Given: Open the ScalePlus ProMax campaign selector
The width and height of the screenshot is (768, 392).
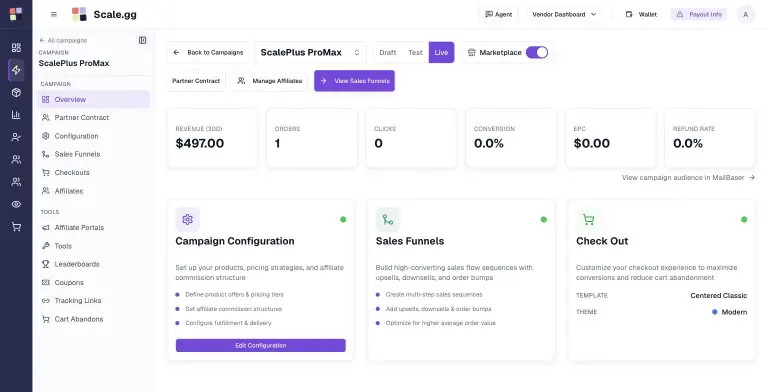Looking at the screenshot, I should (310, 52).
